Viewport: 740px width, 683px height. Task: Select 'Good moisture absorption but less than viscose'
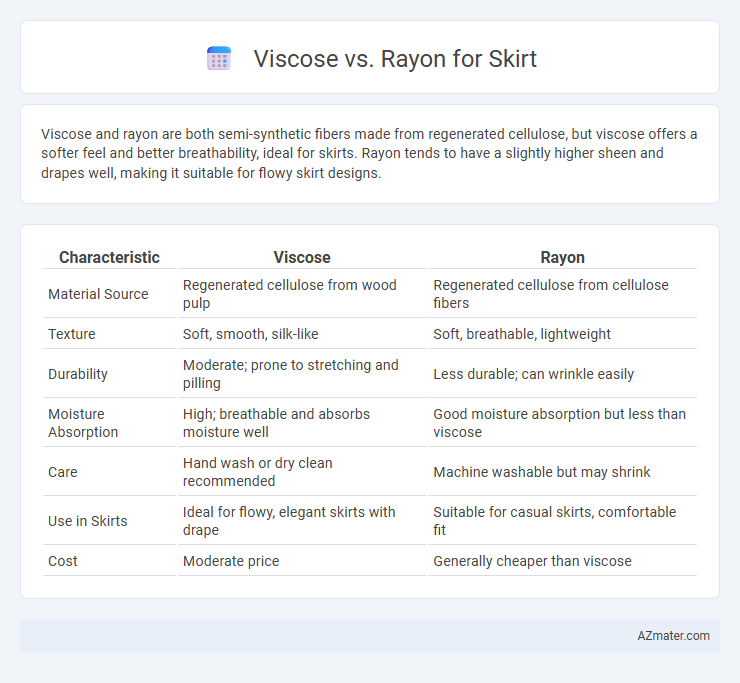tap(563, 423)
